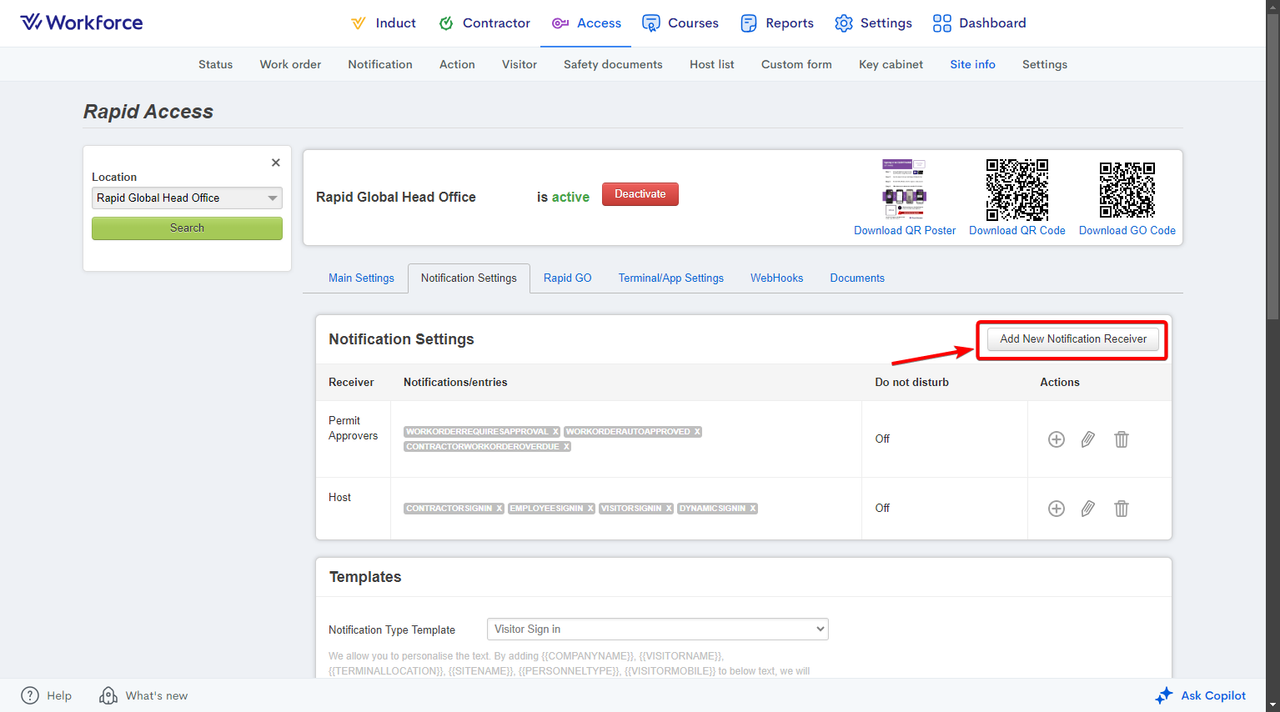Remove WORKORDERREQUIRESAPPROVAL tag
1280x712 pixels.
(555, 432)
